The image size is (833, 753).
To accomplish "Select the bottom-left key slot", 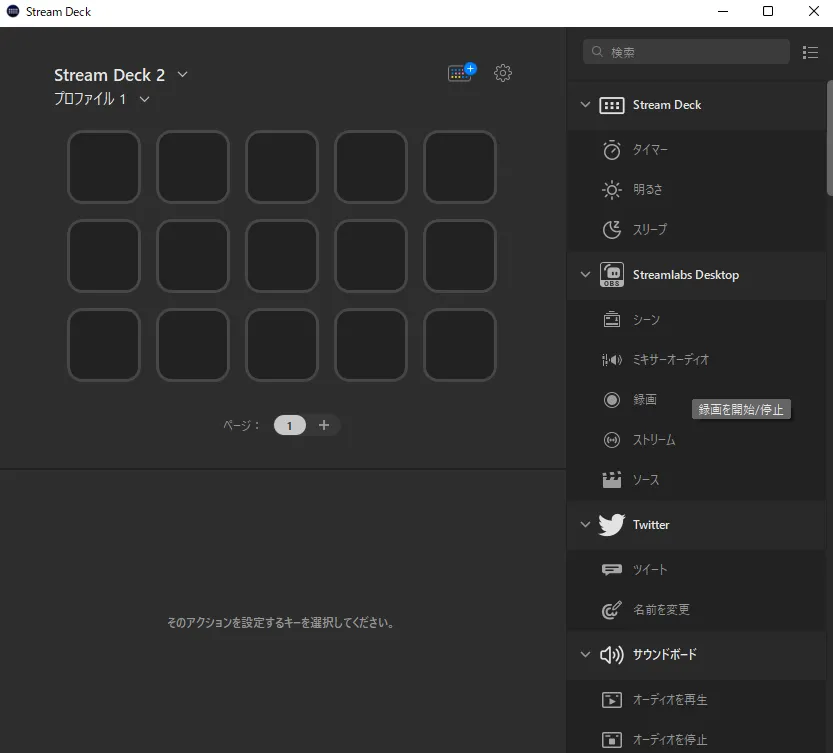I will [x=104, y=345].
